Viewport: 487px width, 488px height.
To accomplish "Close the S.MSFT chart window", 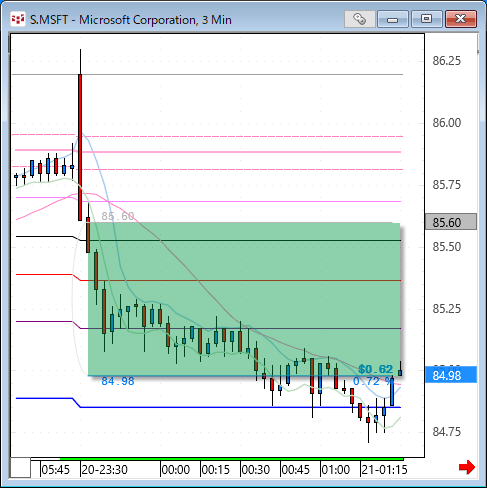I will pos(461,19).
